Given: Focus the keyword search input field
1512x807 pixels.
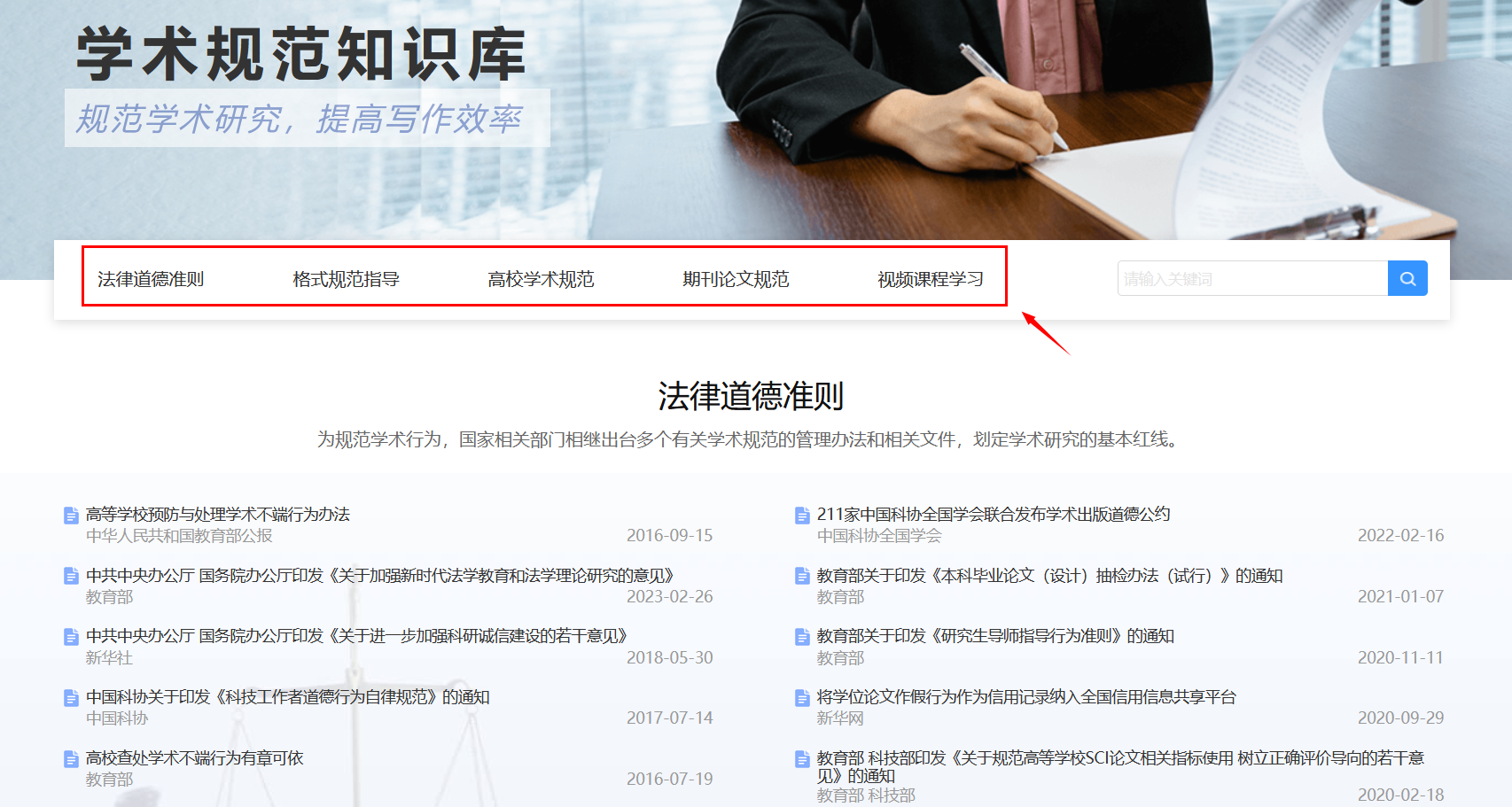Looking at the screenshot, I should pyautogui.click(x=1251, y=278).
